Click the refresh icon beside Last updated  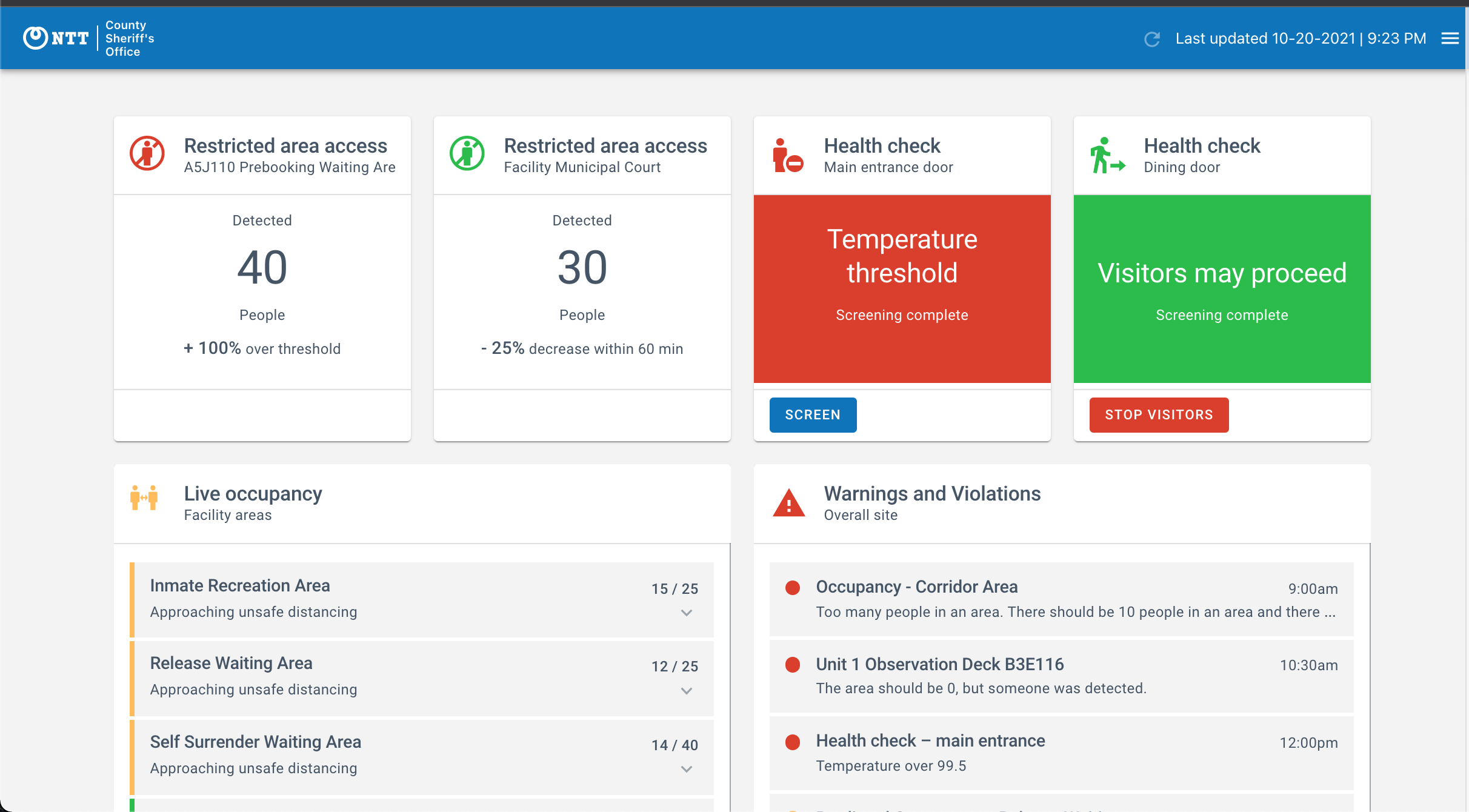[1152, 39]
